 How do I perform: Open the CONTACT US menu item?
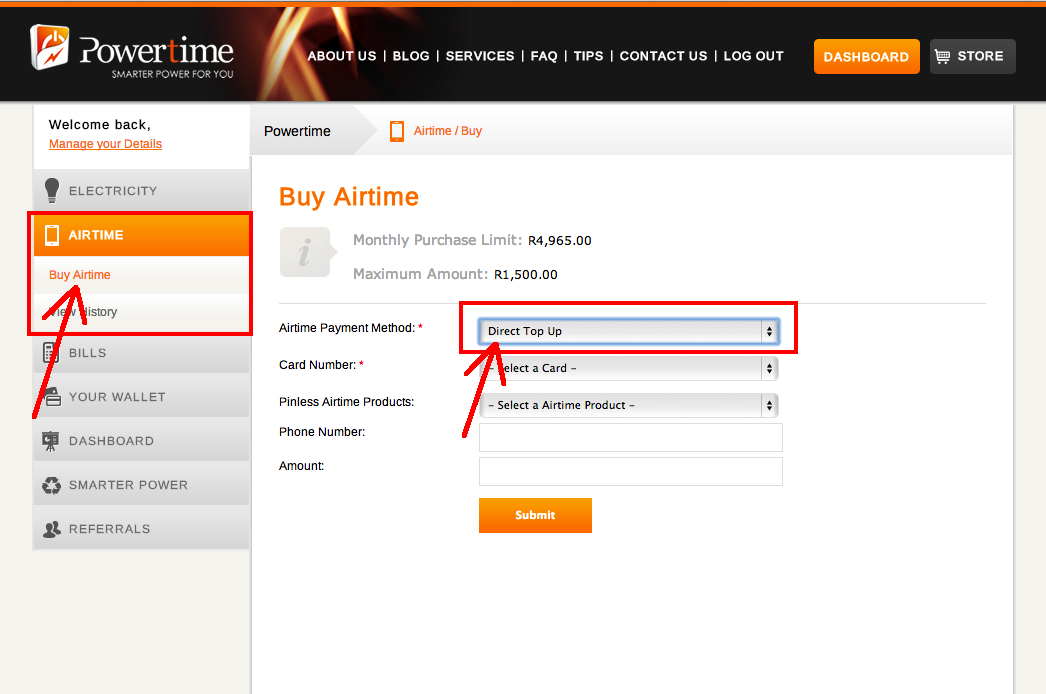(x=663, y=56)
